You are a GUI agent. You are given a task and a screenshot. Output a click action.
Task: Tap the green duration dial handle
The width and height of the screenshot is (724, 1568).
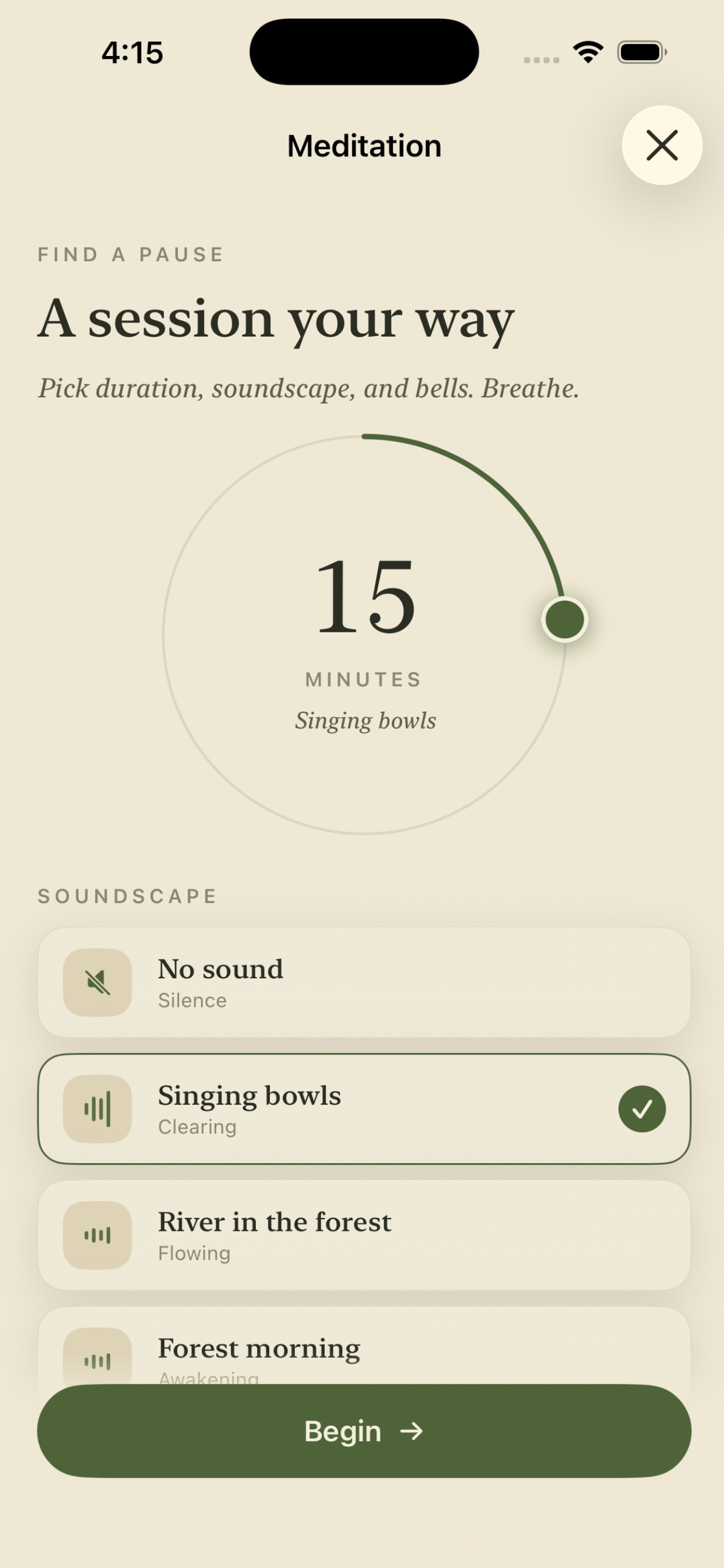565,619
